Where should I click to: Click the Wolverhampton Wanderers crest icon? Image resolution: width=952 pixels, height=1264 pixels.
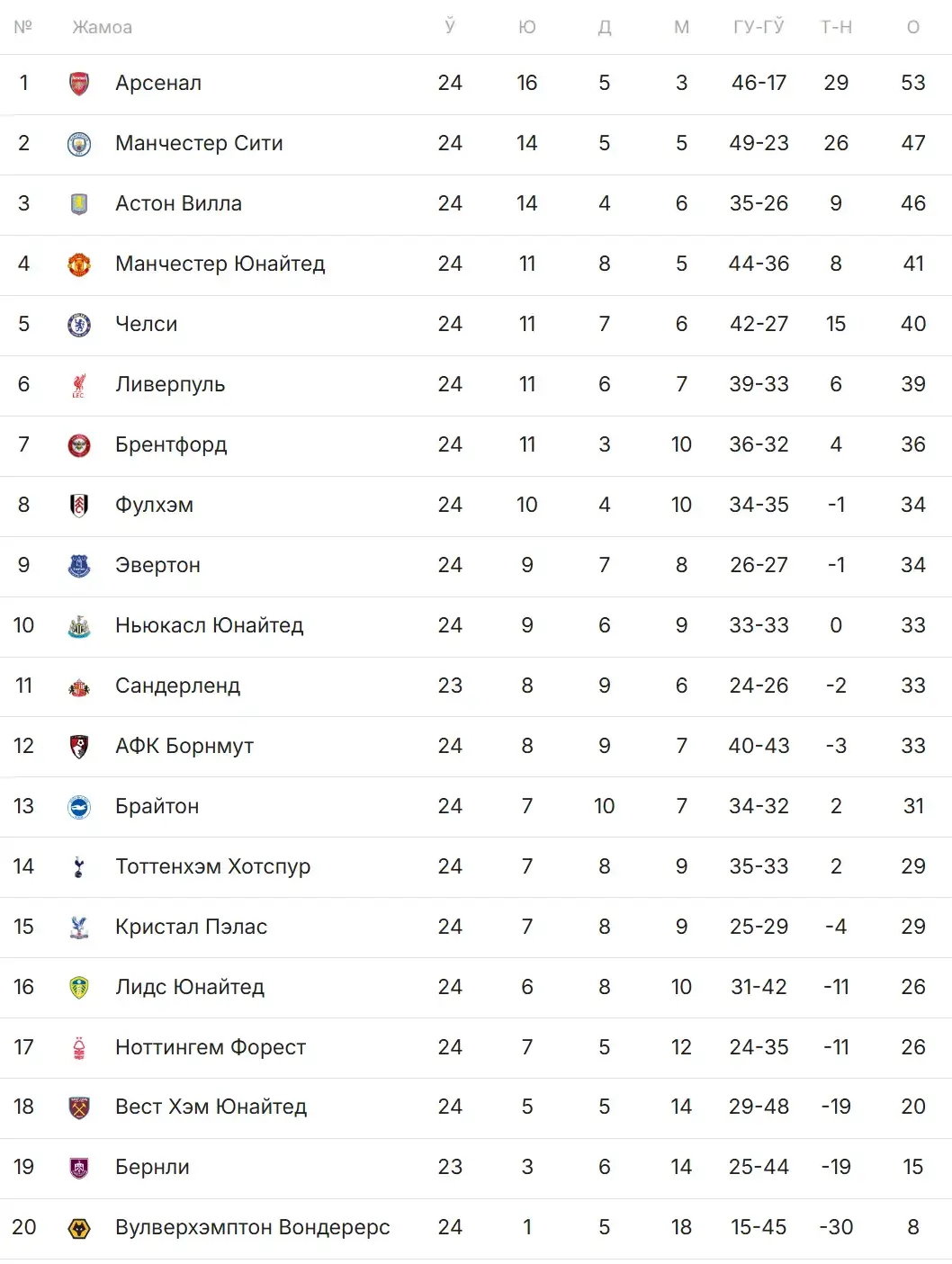(x=79, y=1228)
